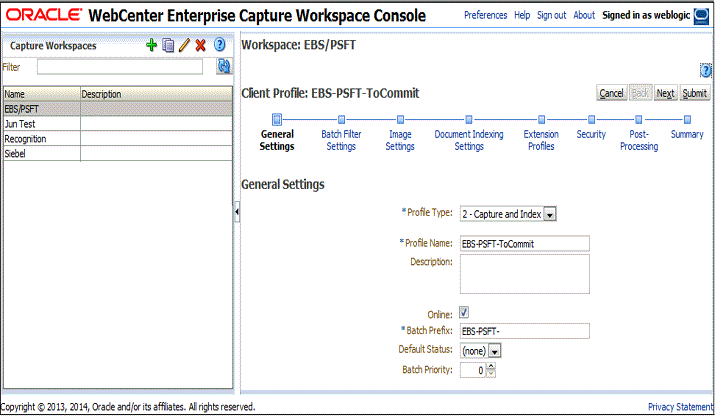
Task: Open Privacy Statement link
Action: coord(680,406)
